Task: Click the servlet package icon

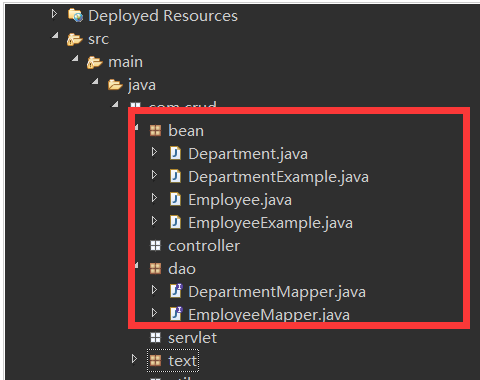Action: point(155,338)
